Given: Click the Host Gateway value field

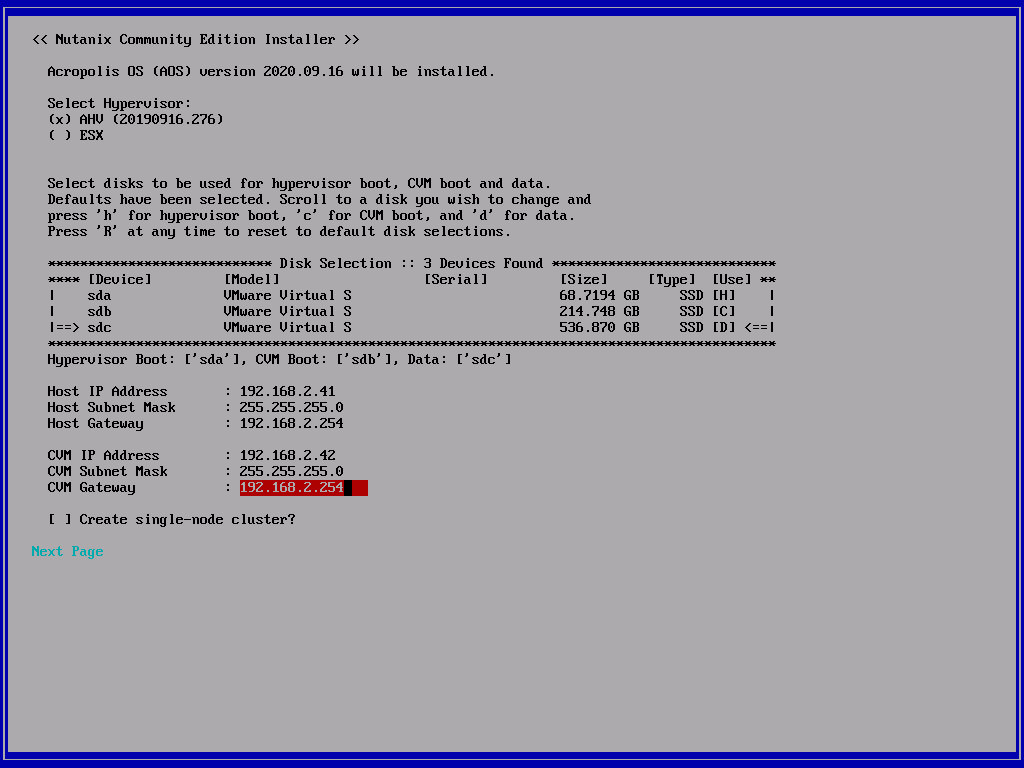Looking at the screenshot, I should coord(291,424).
